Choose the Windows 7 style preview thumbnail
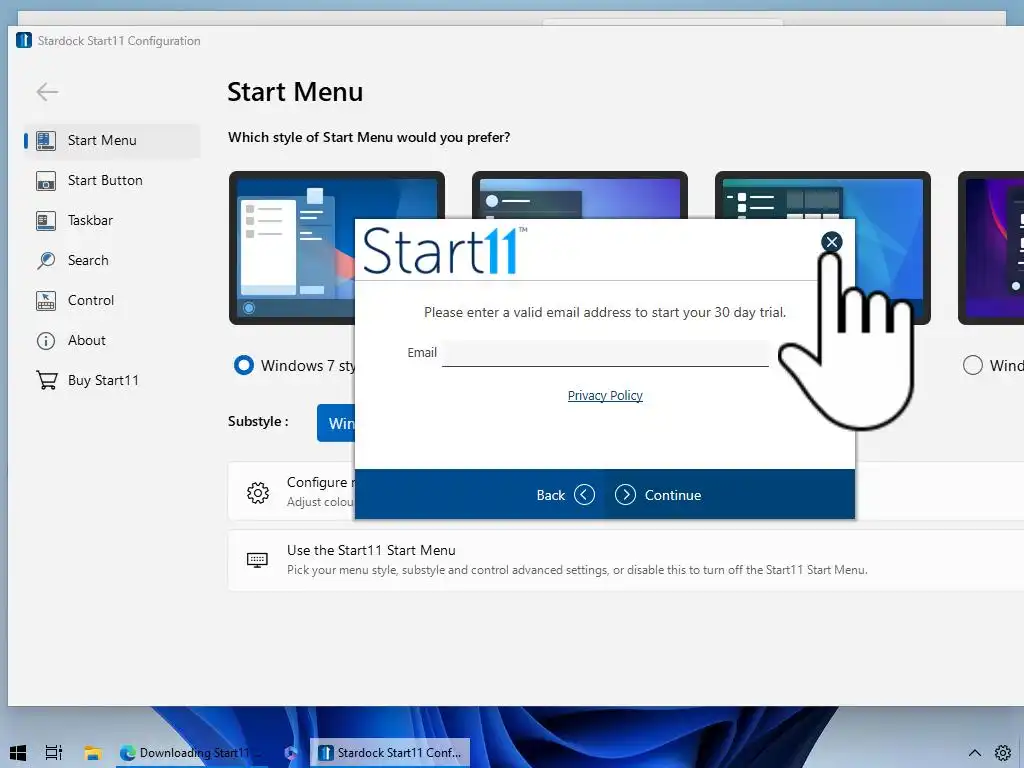1024x768 pixels. (x=291, y=248)
